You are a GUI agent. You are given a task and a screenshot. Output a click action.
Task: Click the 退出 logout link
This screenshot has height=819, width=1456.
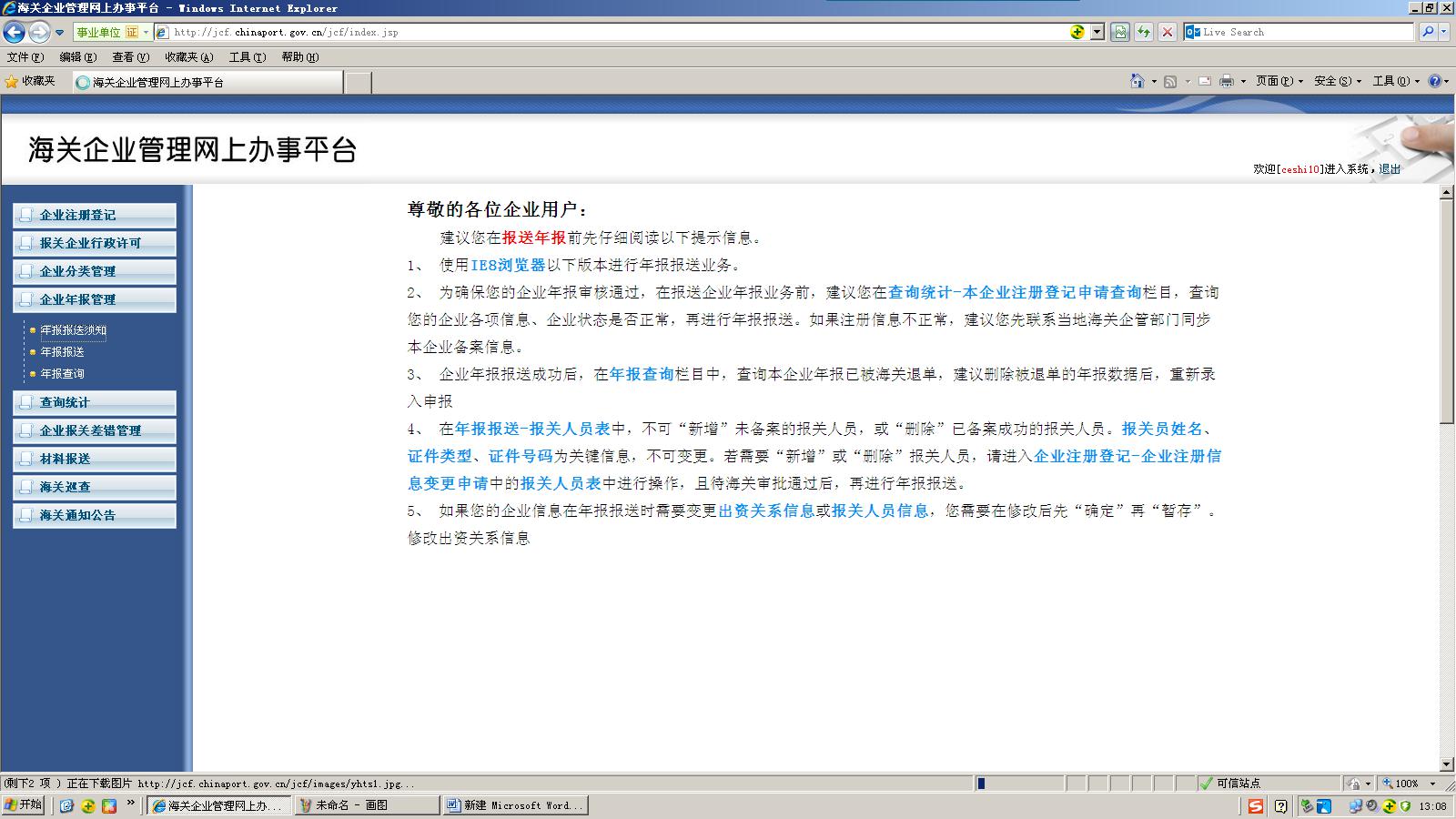1390,169
